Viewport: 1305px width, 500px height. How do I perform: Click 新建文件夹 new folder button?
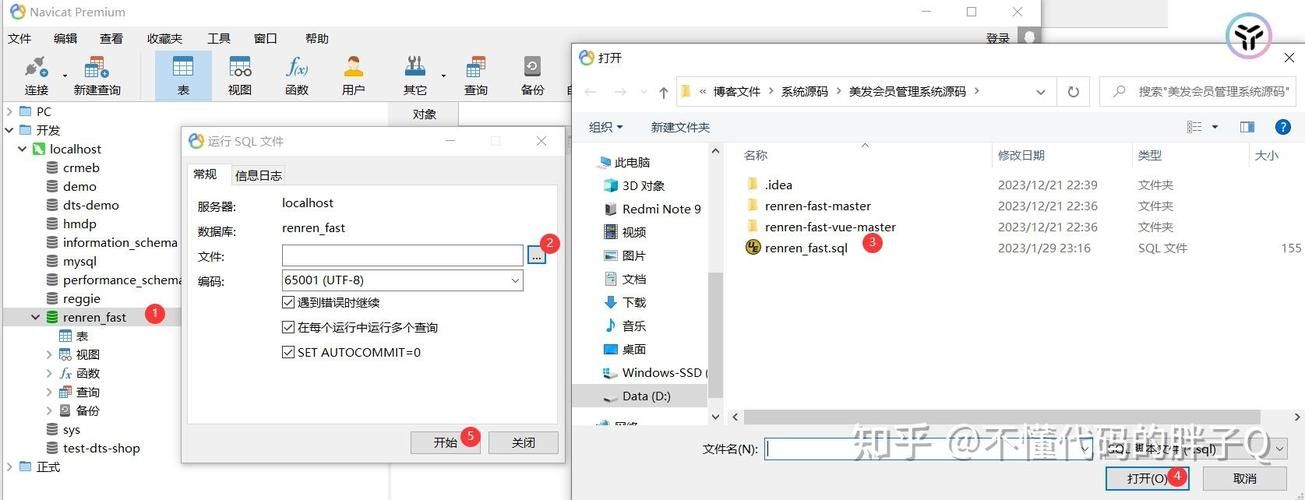tap(680, 127)
